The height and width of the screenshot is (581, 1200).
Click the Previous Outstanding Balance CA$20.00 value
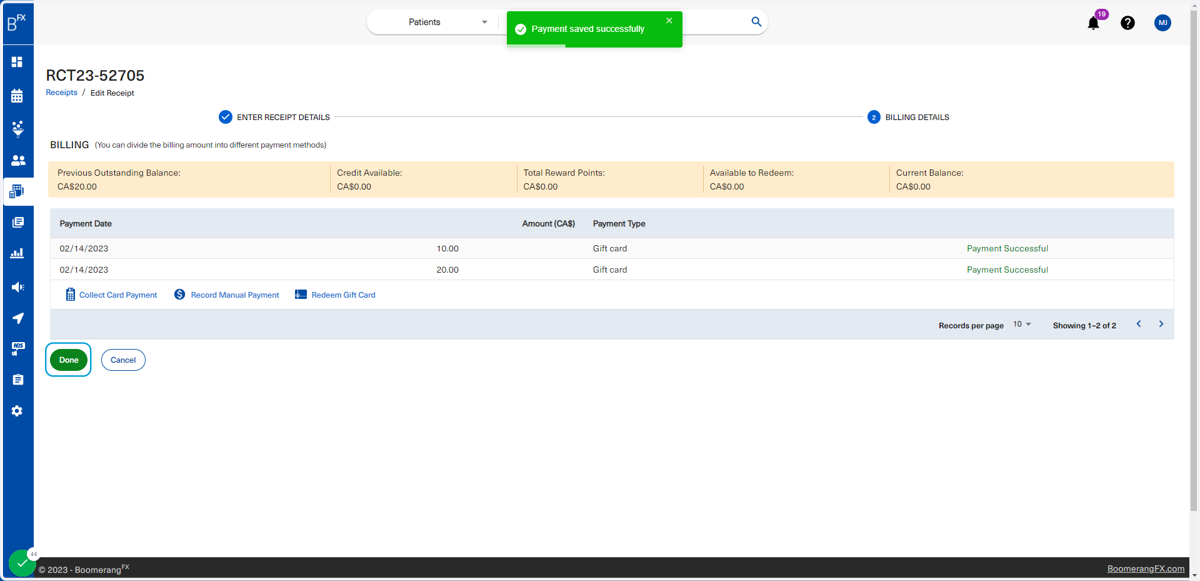tap(77, 187)
